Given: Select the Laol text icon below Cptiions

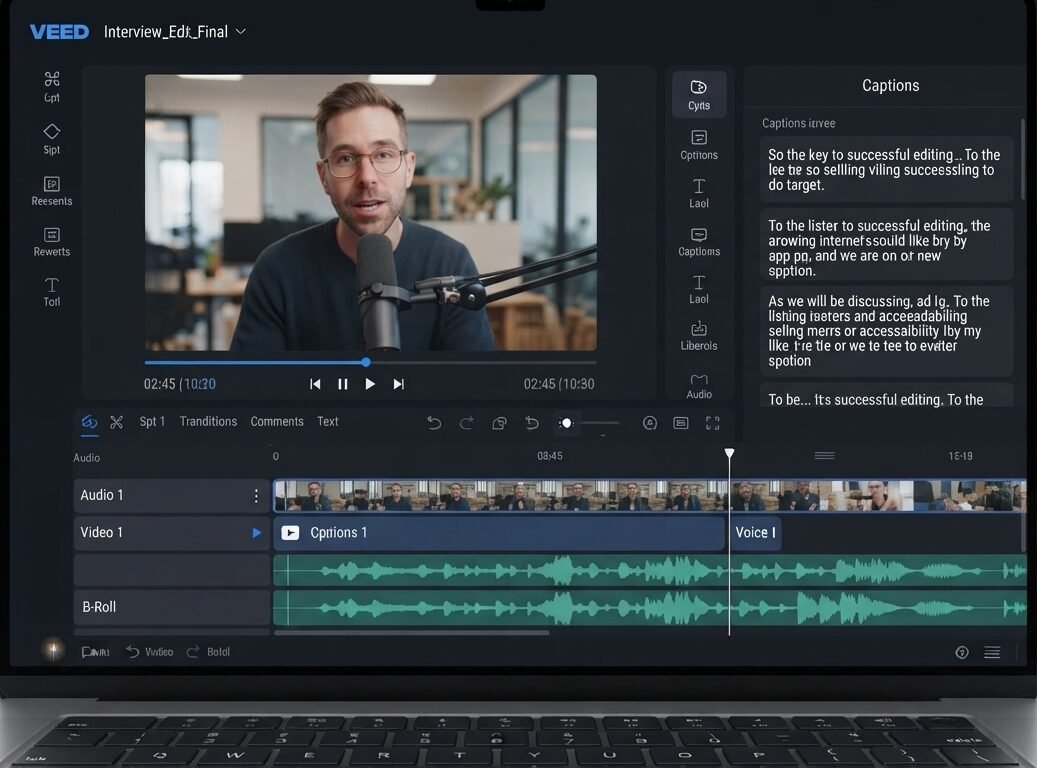Looking at the screenshot, I should [x=698, y=193].
